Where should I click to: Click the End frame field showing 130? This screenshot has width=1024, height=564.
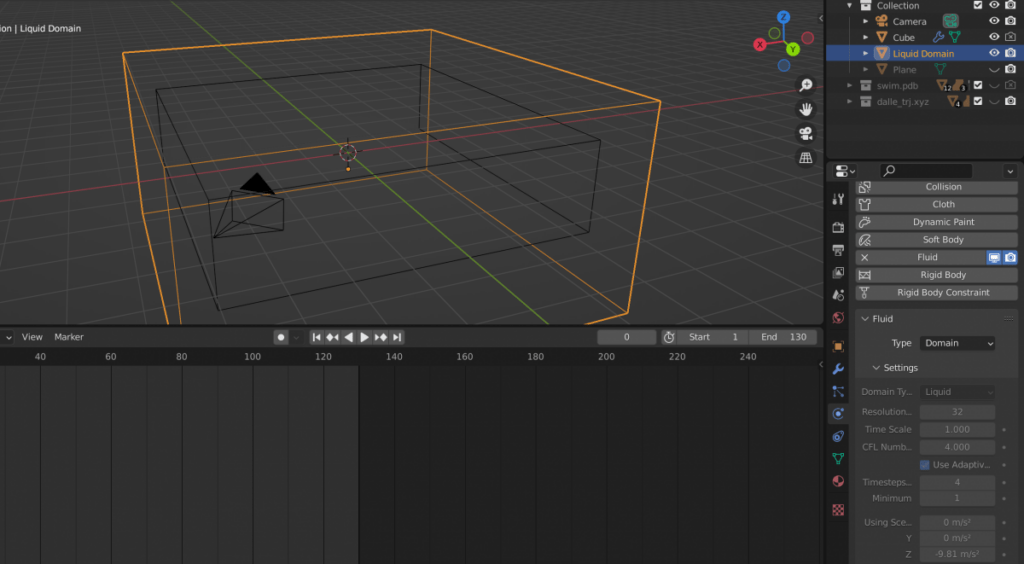coord(784,337)
